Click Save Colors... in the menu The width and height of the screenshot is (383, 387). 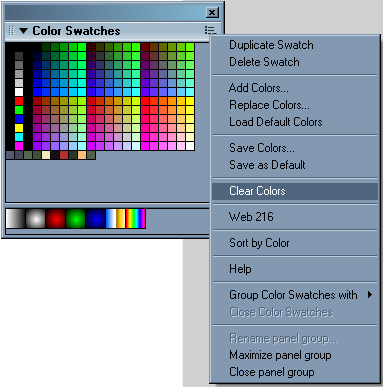coord(262,148)
